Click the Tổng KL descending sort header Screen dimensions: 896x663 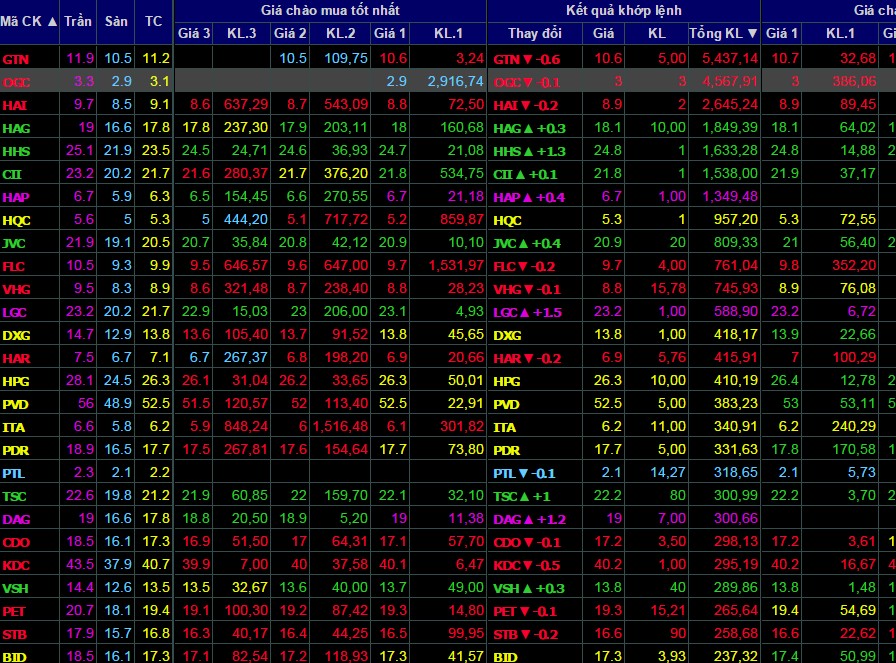click(752, 34)
